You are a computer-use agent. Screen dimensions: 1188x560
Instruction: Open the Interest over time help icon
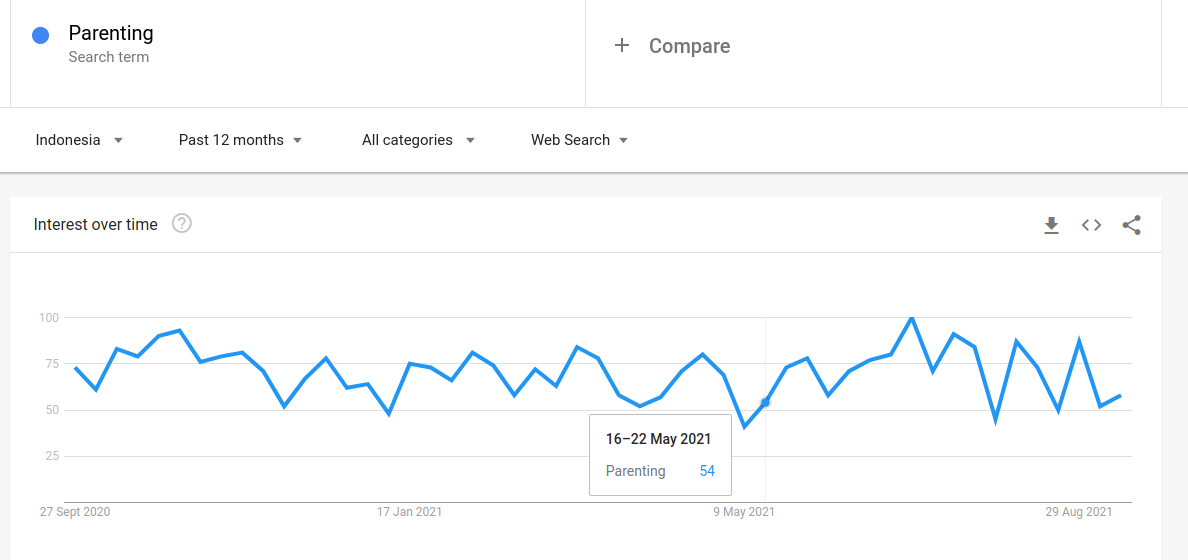(182, 224)
